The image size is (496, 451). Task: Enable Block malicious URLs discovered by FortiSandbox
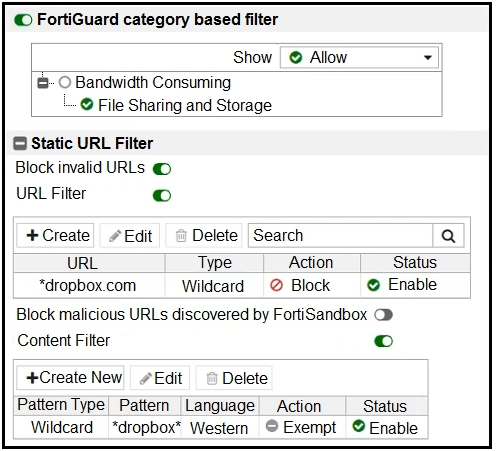point(383,315)
